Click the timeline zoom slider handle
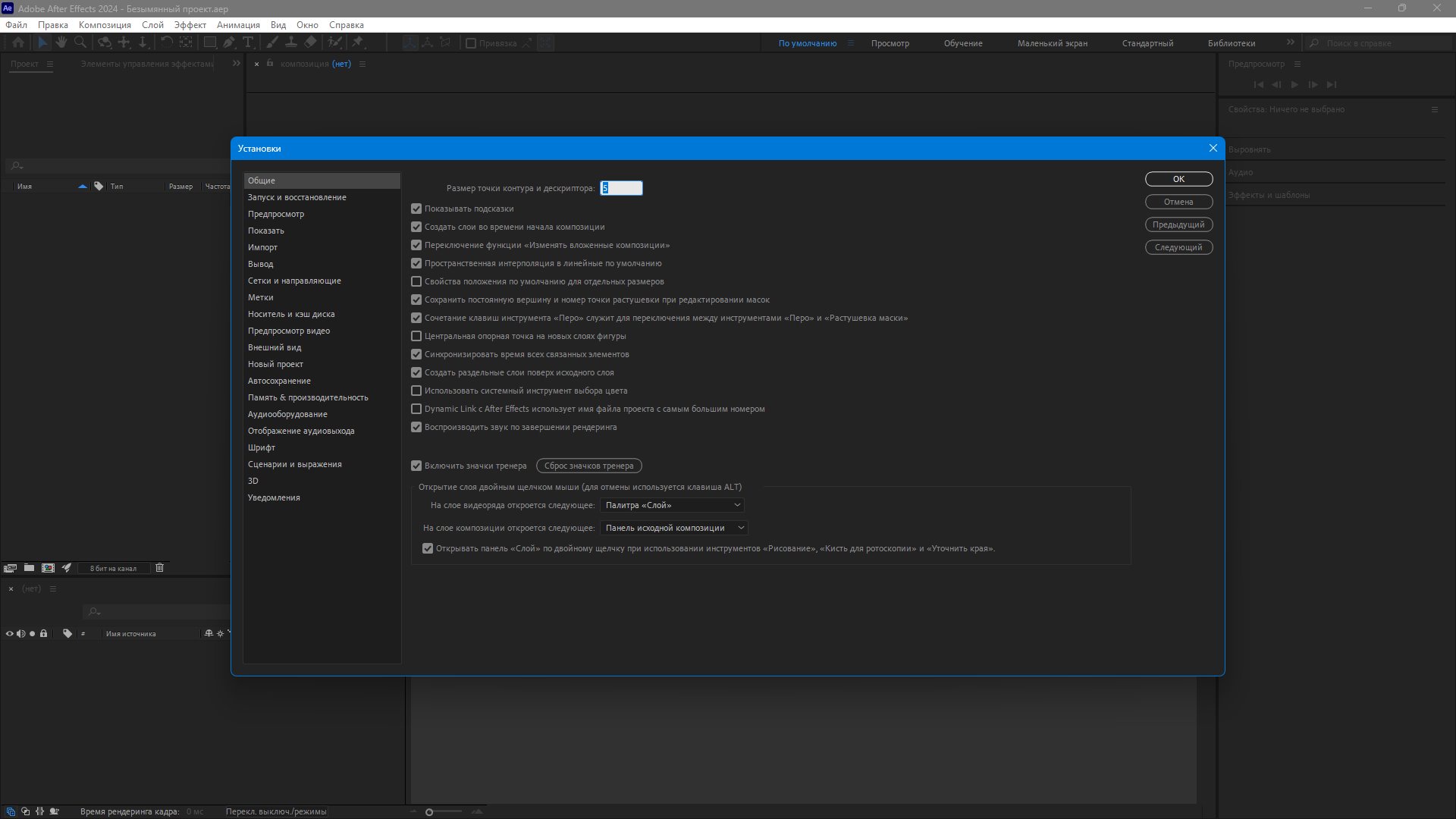Image resolution: width=1456 pixels, height=819 pixels. [x=429, y=812]
